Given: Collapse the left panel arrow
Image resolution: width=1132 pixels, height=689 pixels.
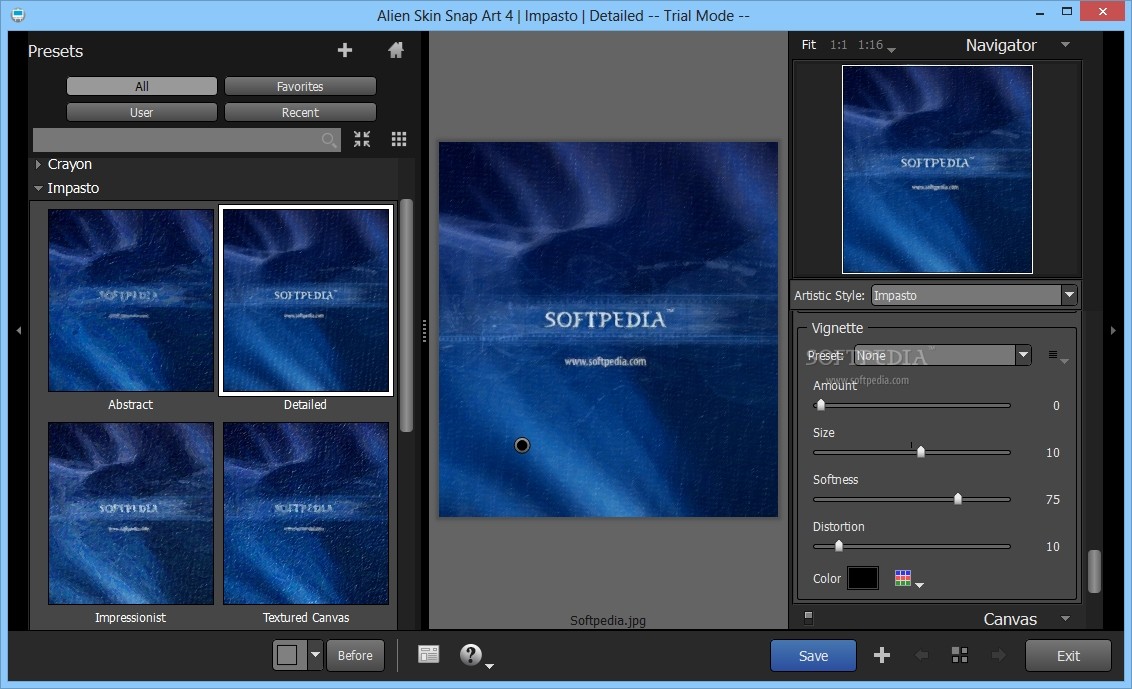Looking at the screenshot, I should click(x=19, y=331).
